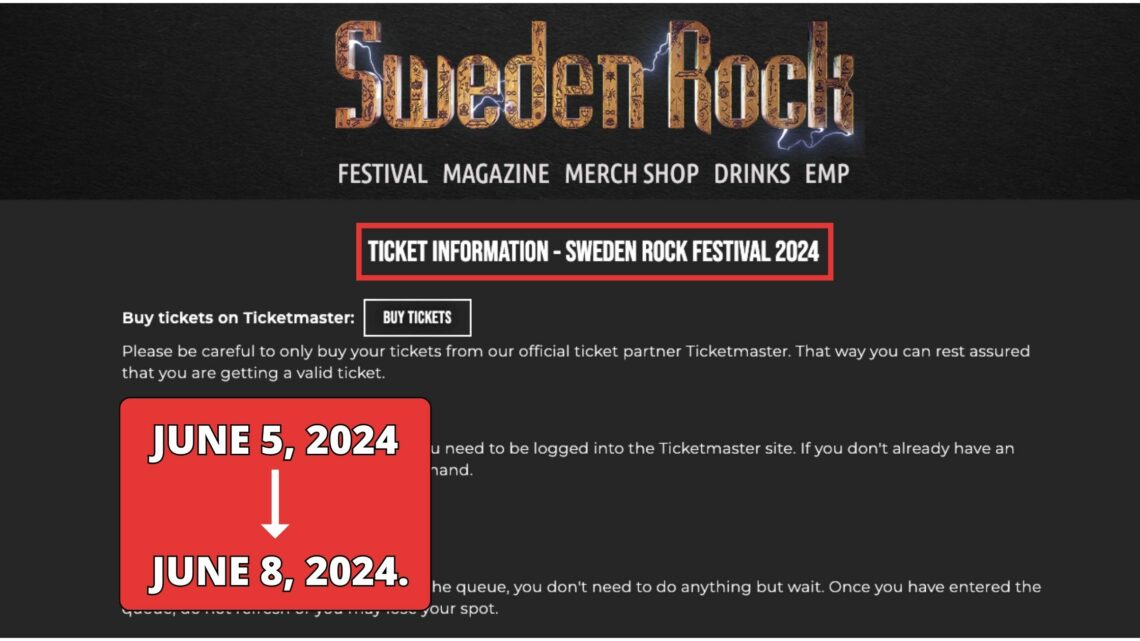Viewport: 1140px width, 641px height.
Task: Open the MERCH SHOP page
Action: point(630,173)
